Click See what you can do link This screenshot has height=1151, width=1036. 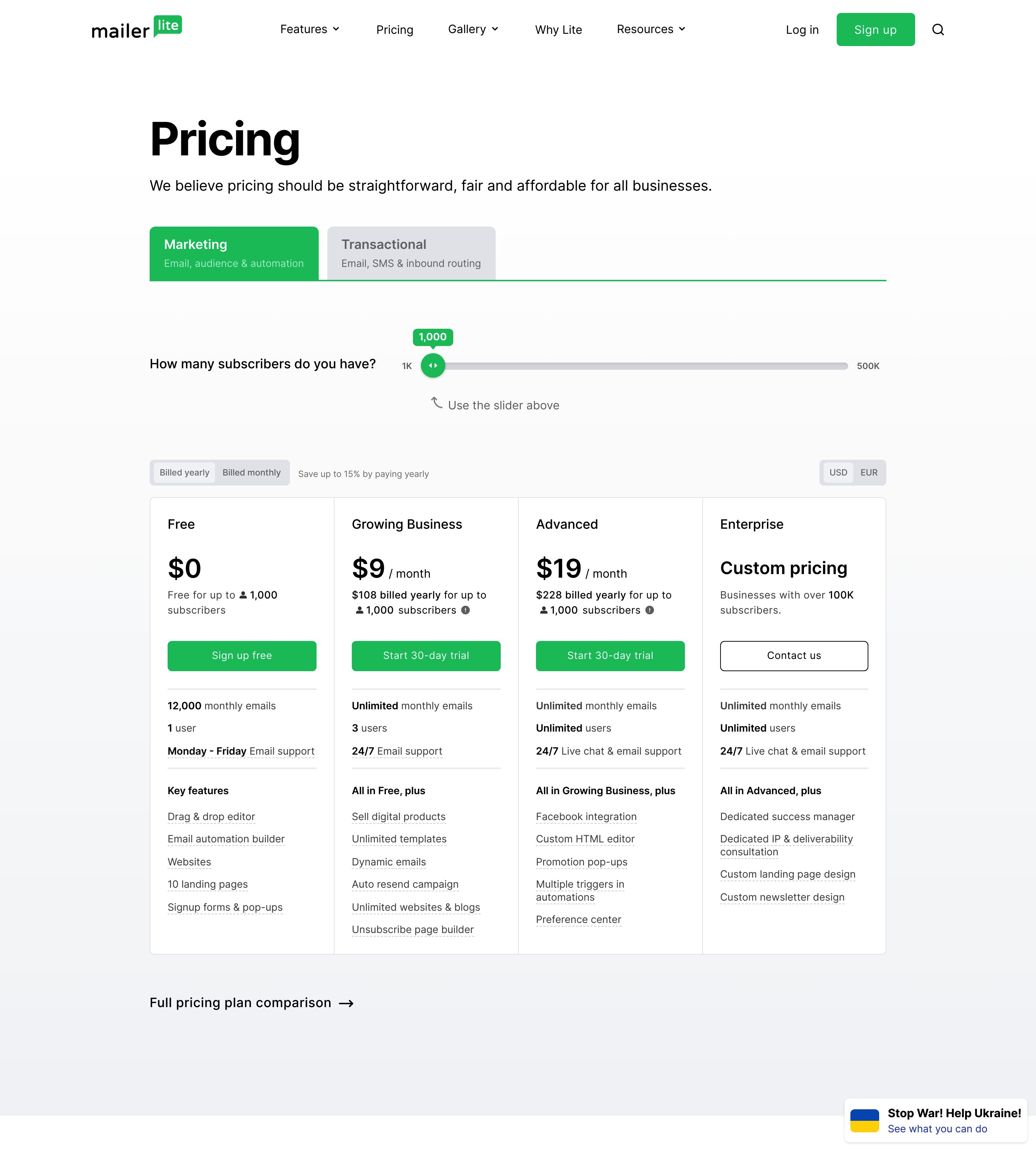coord(937,1129)
